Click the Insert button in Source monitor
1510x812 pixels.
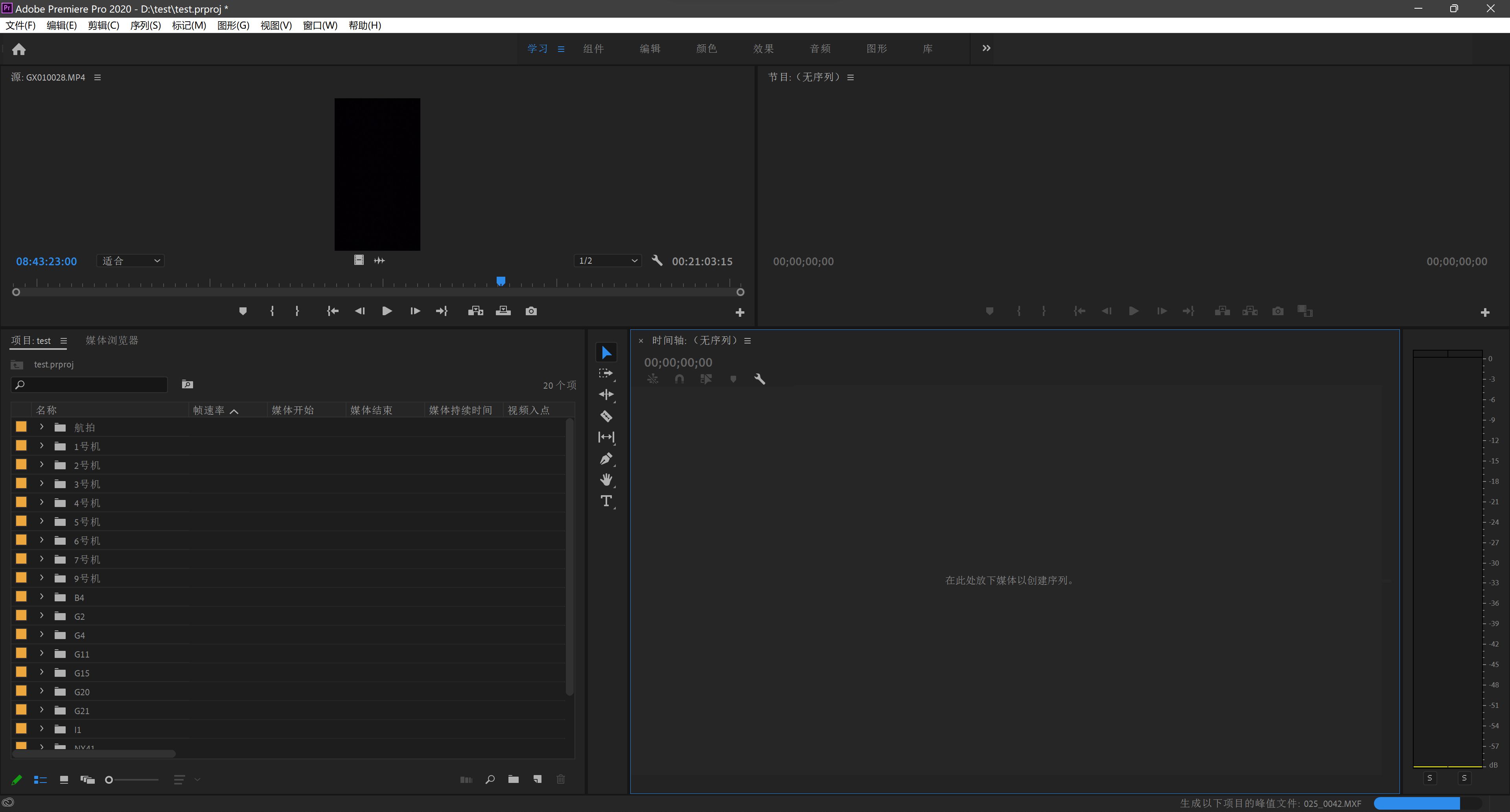pyautogui.click(x=475, y=311)
